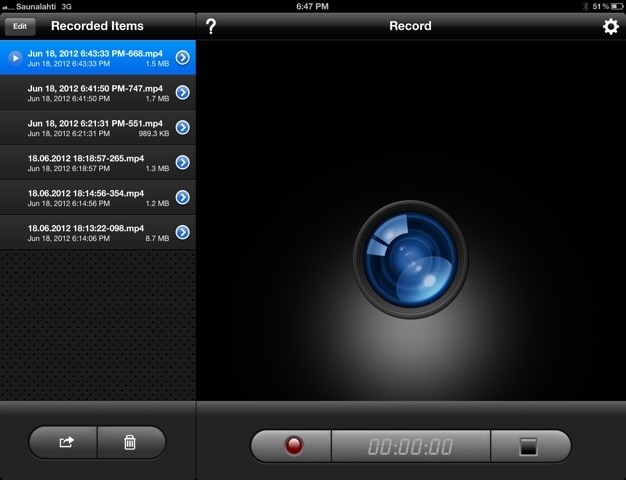Open details arrow for 6:21:31 PM-551.mp4
The width and height of the screenshot is (626, 480).
(182, 127)
